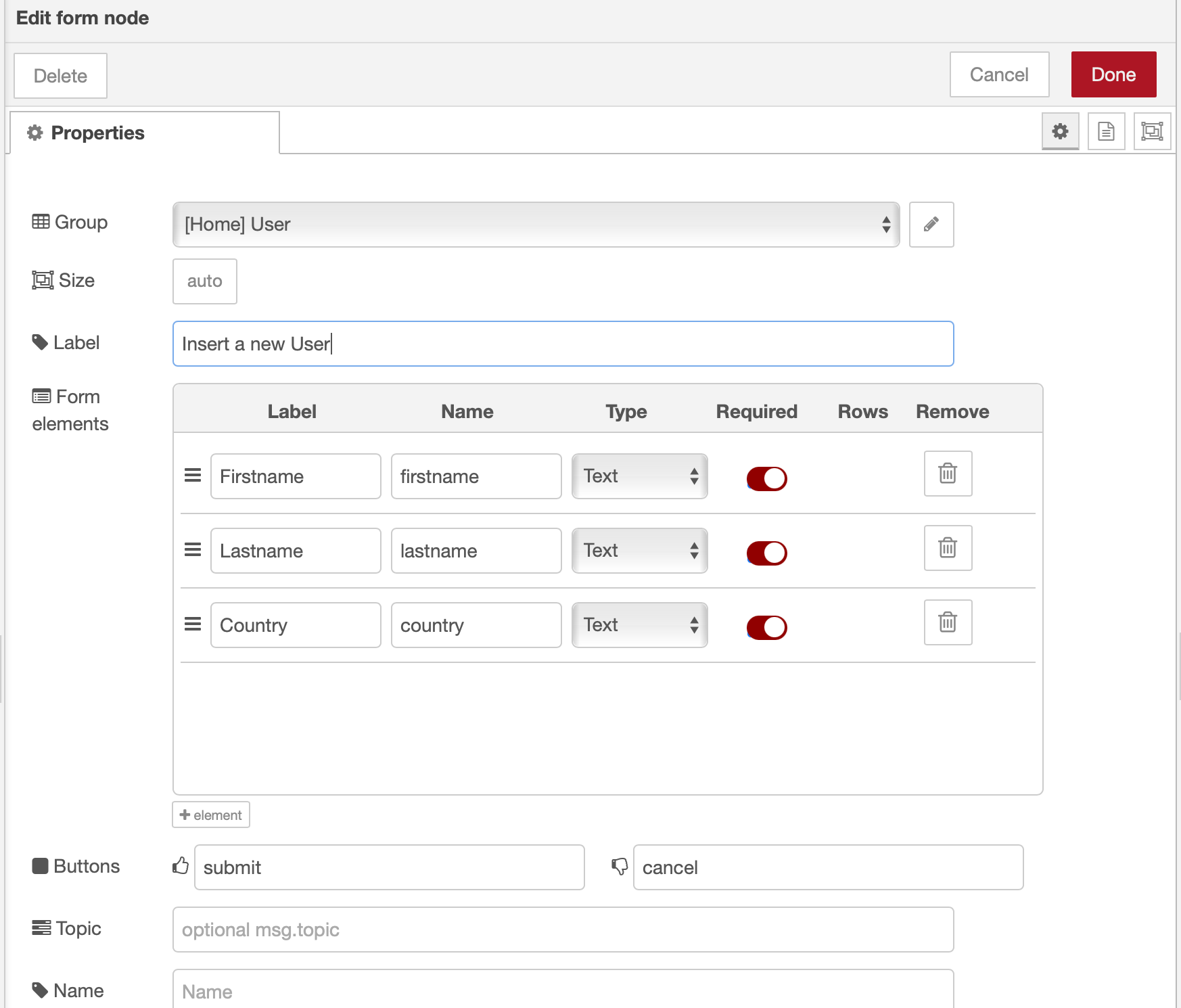Open Type dropdown for Firstname row
The width and height of the screenshot is (1181, 1008).
point(639,476)
